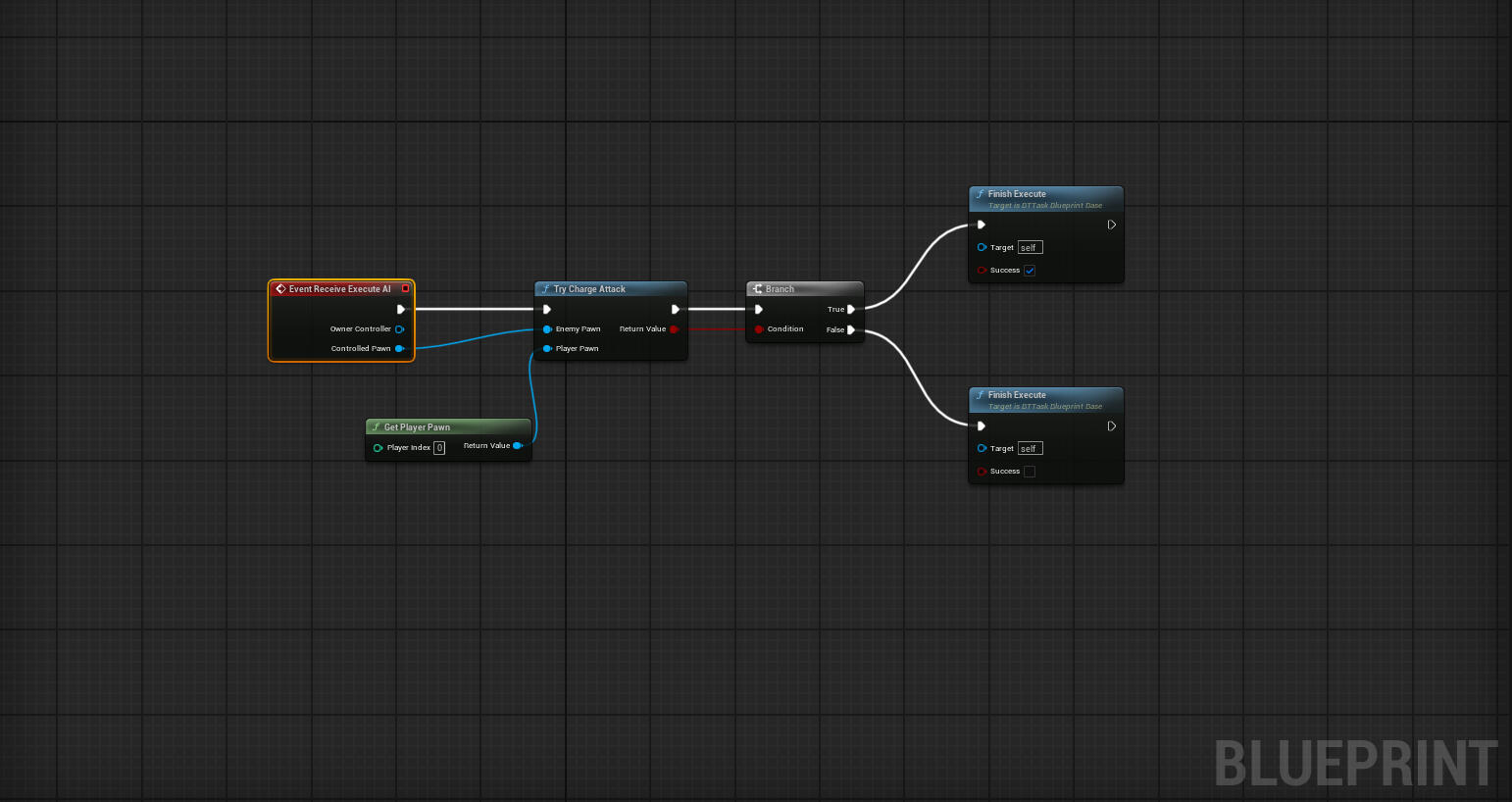Screen dimensions: 1512x802
Task: Click the Event Receive Execute AI delegate pin
Action: [x=405, y=288]
